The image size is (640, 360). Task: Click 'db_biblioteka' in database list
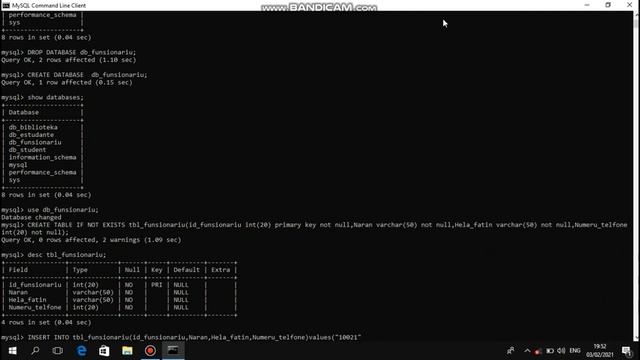coord(33,127)
